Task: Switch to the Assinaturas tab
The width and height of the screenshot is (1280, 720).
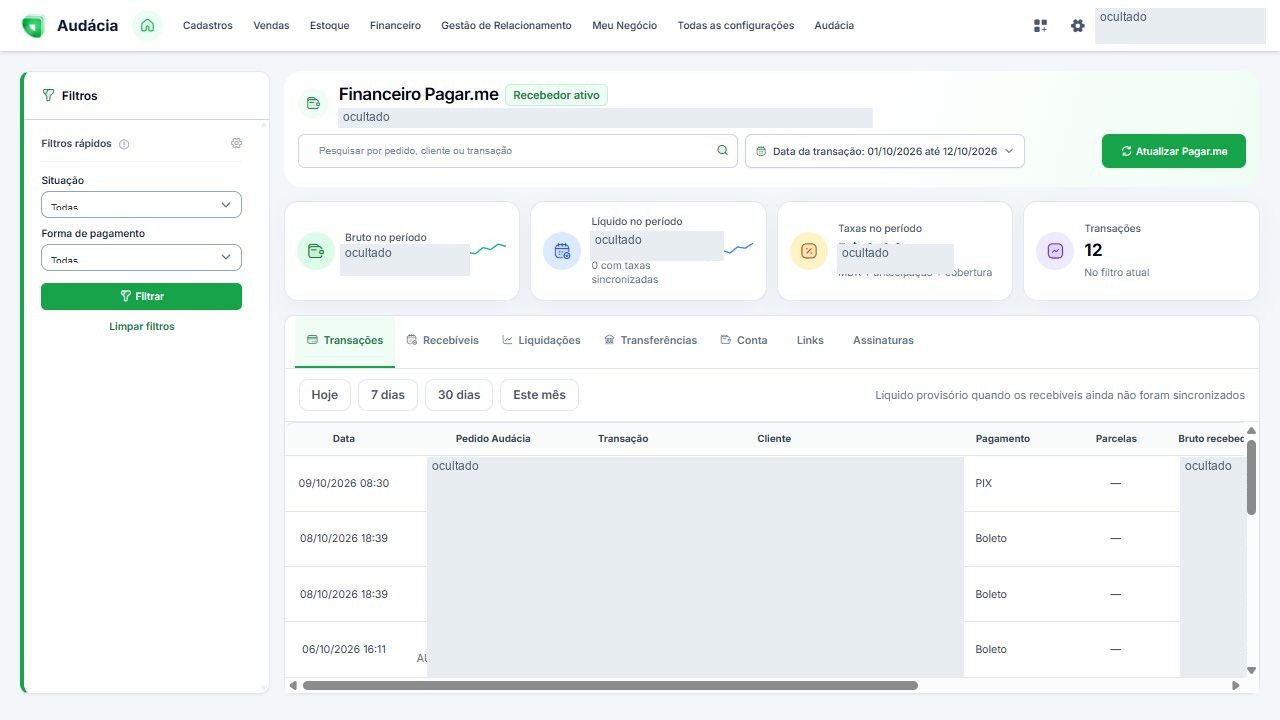Action: pyautogui.click(x=883, y=341)
